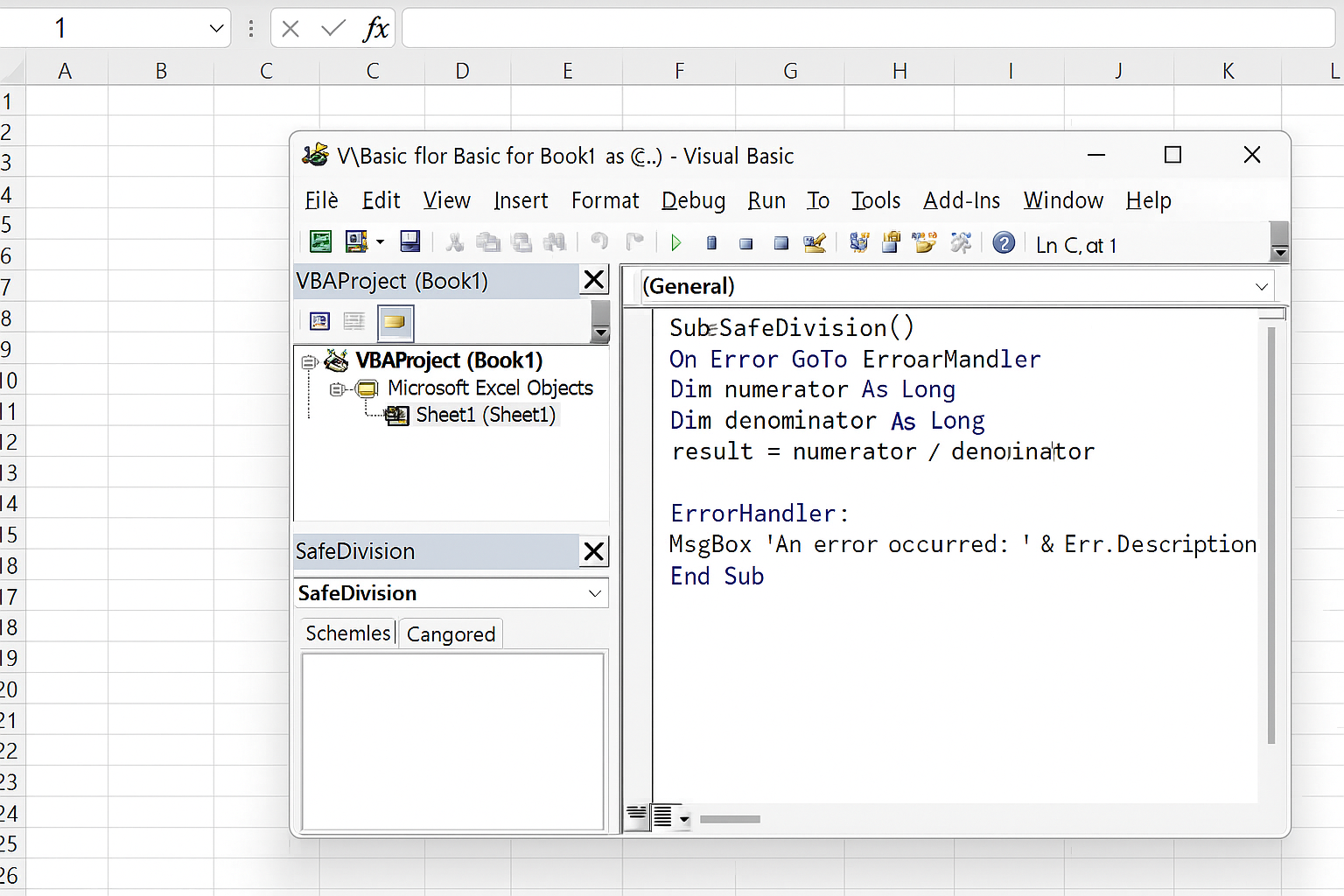1344x896 pixels.
Task: Open the Excel Name Box dropdown arrow
Action: (x=217, y=29)
